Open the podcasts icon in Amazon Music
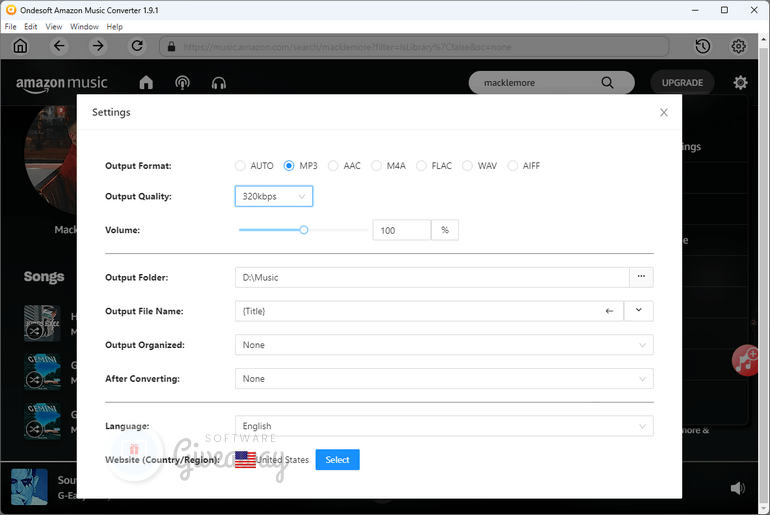This screenshot has width=770, height=515. coord(182,82)
